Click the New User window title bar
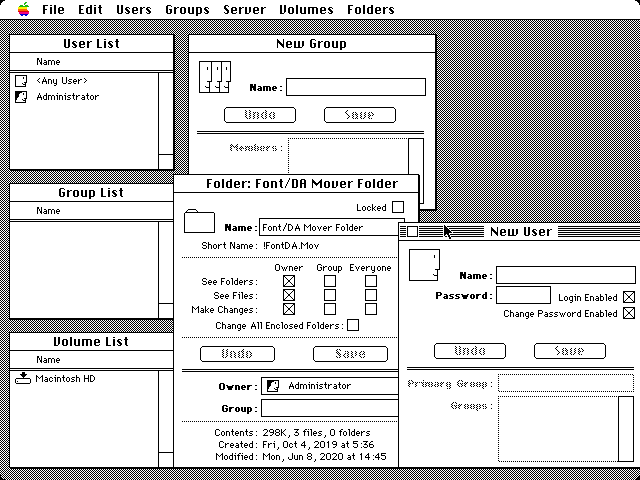This screenshot has width=640, height=480. (519, 231)
